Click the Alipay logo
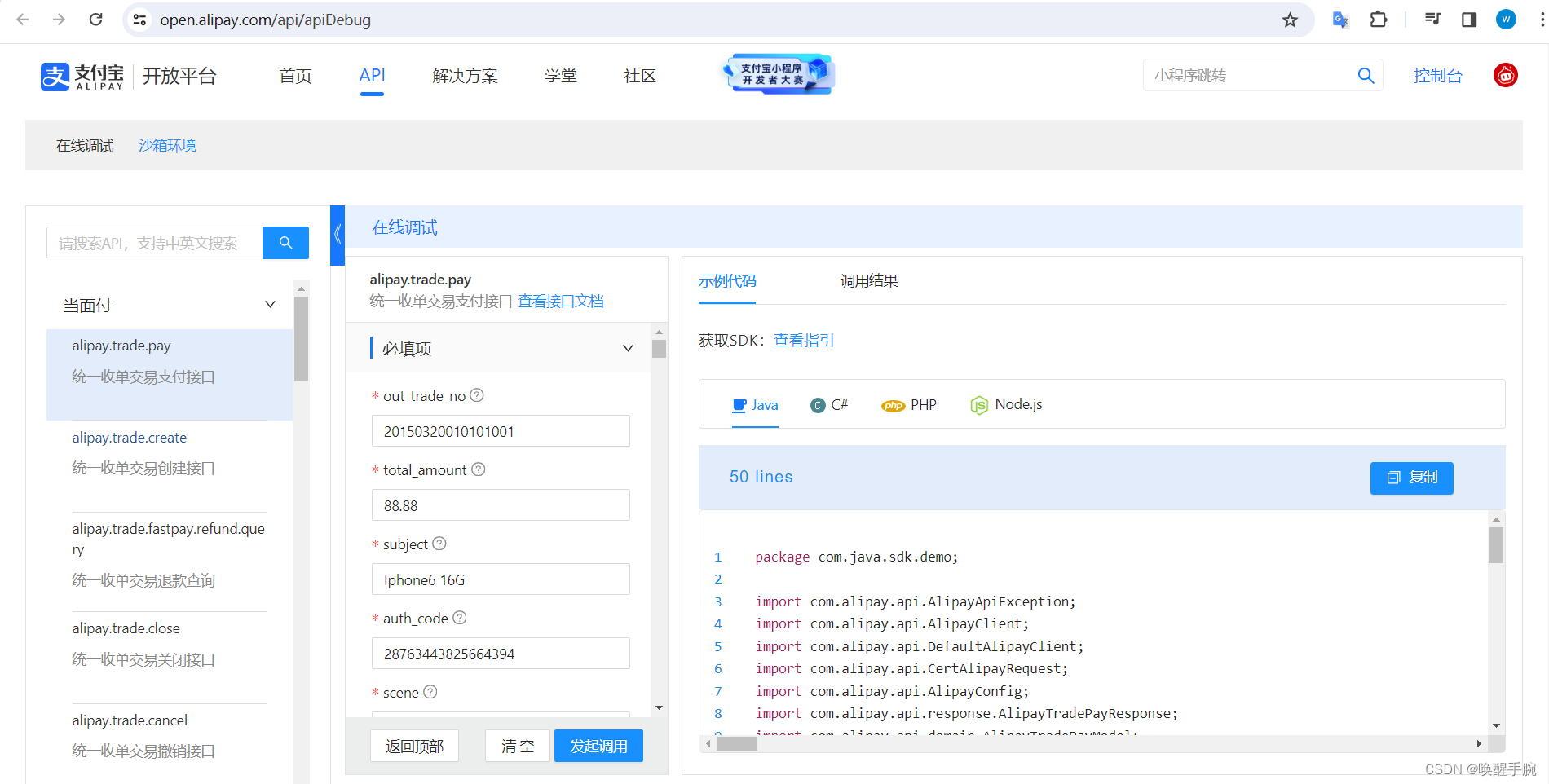 (x=55, y=77)
